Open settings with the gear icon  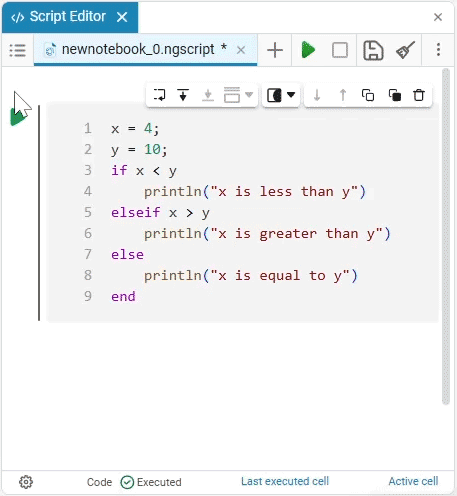(26, 482)
